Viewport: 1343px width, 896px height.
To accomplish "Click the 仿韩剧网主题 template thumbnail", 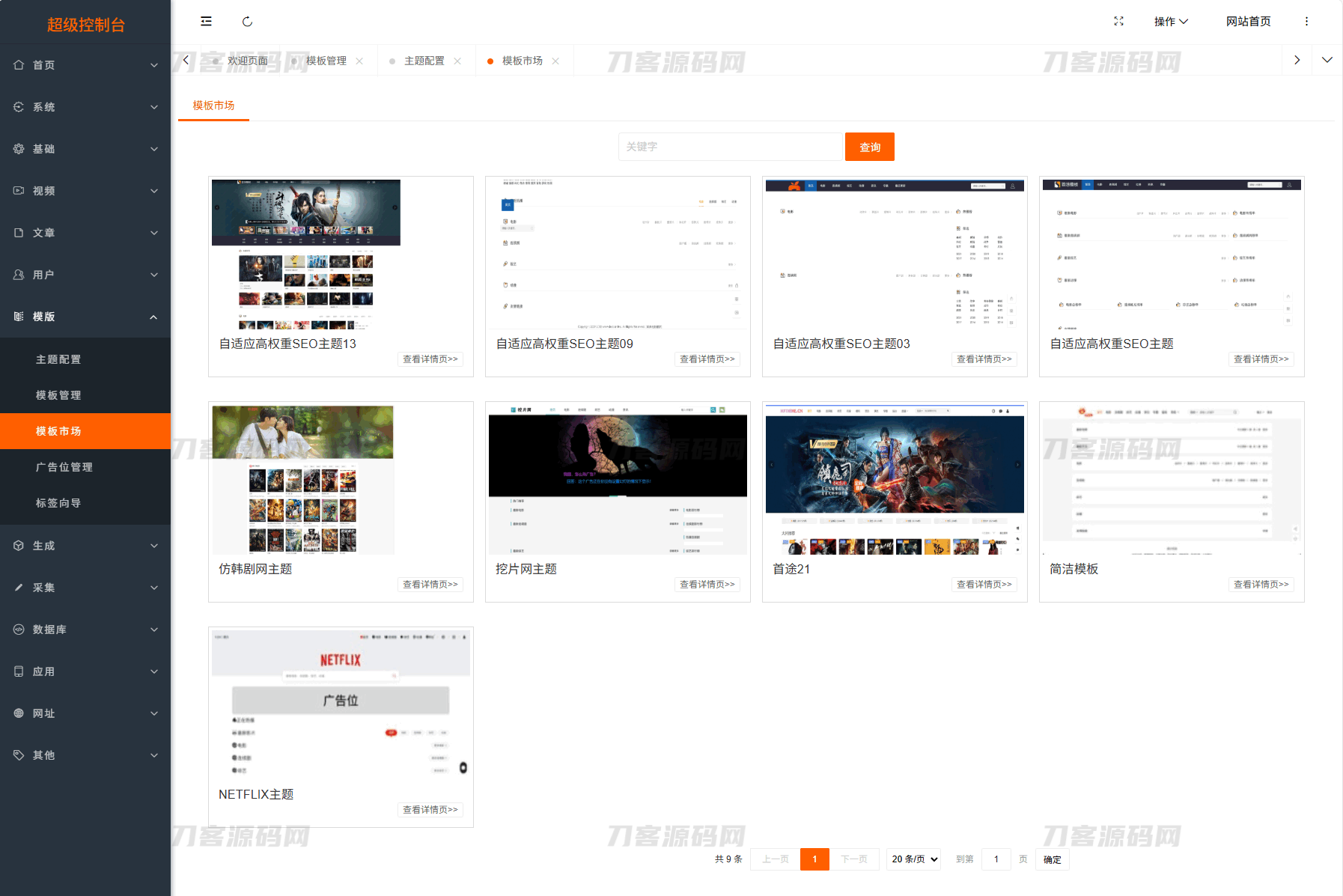I will pyautogui.click(x=302, y=479).
